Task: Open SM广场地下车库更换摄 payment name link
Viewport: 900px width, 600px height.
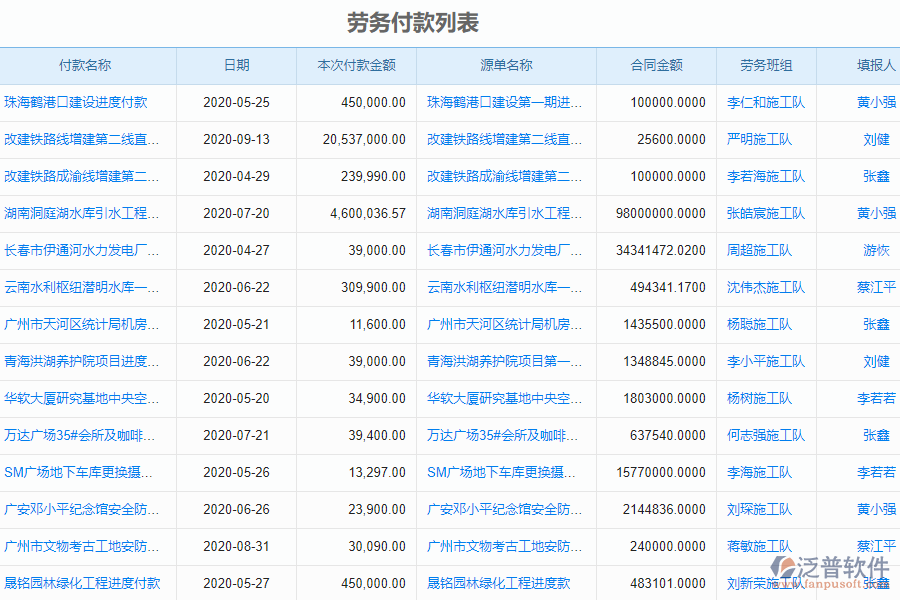Action: coord(79,473)
